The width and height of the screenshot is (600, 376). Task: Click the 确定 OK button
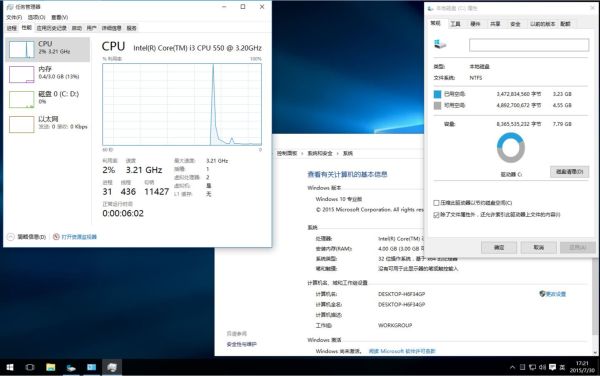point(499,247)
